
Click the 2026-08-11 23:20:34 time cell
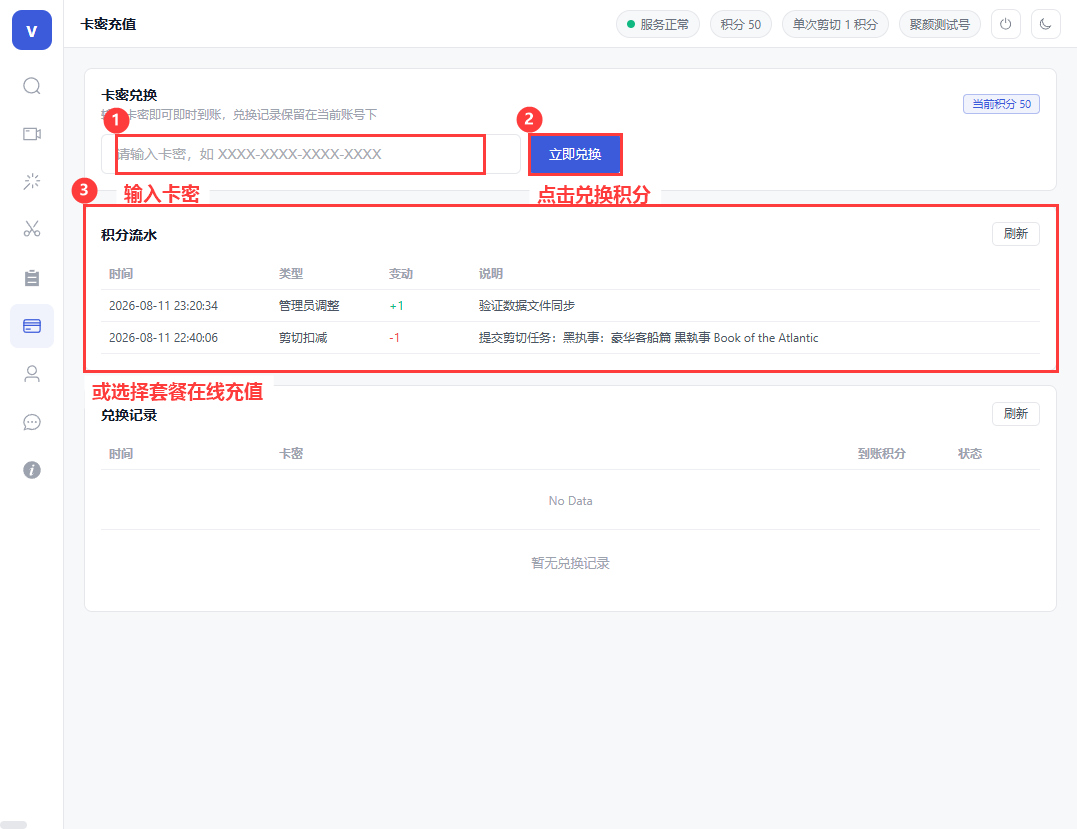pos(163,306)
